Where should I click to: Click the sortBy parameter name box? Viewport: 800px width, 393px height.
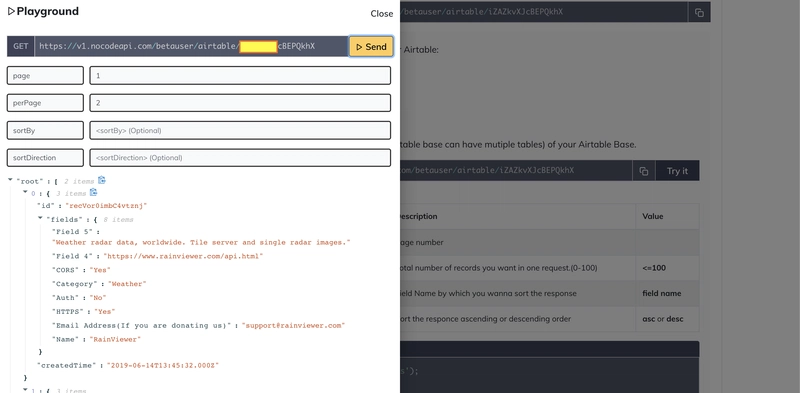click(x=45, y=130)
